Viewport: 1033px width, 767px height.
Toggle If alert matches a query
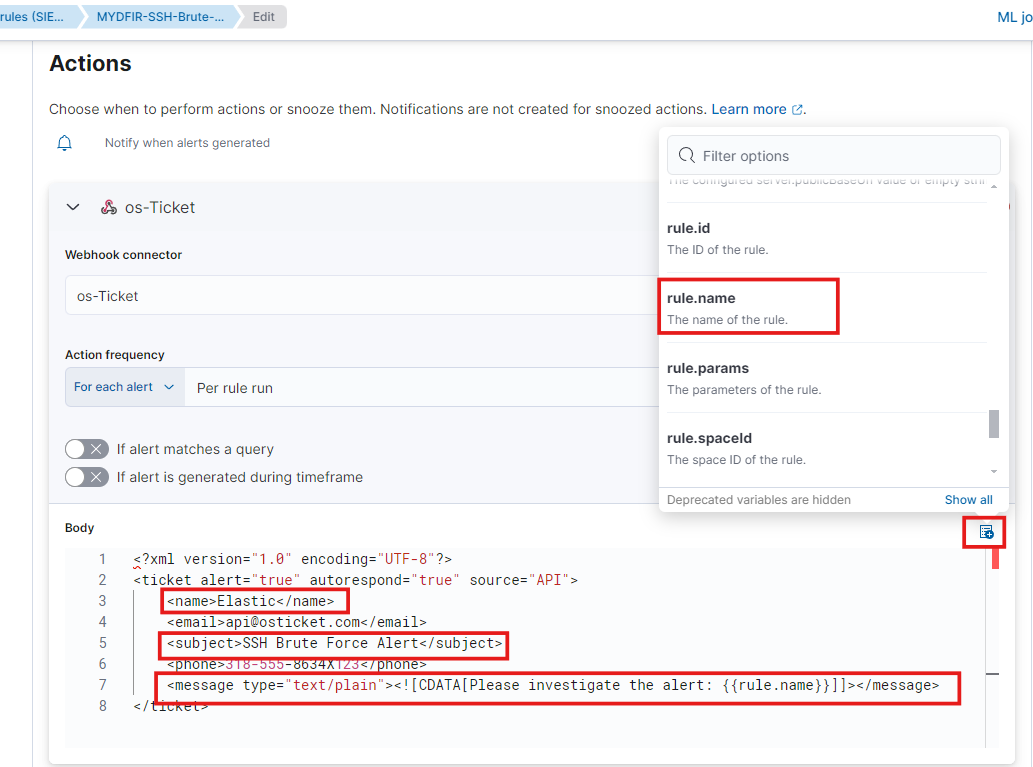(x=87, y=449)
